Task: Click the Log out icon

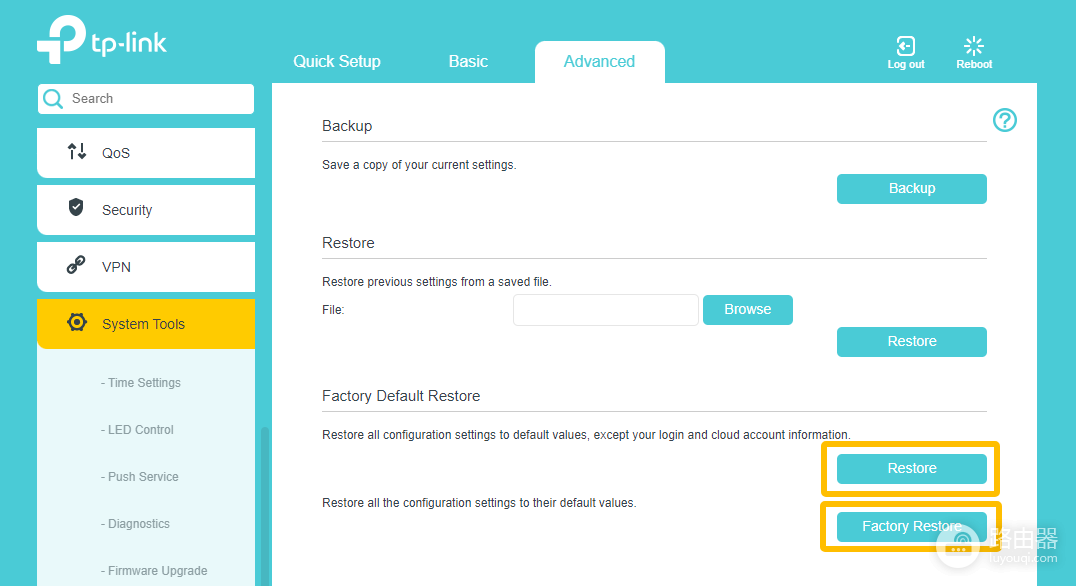Action: coord(906,46)
